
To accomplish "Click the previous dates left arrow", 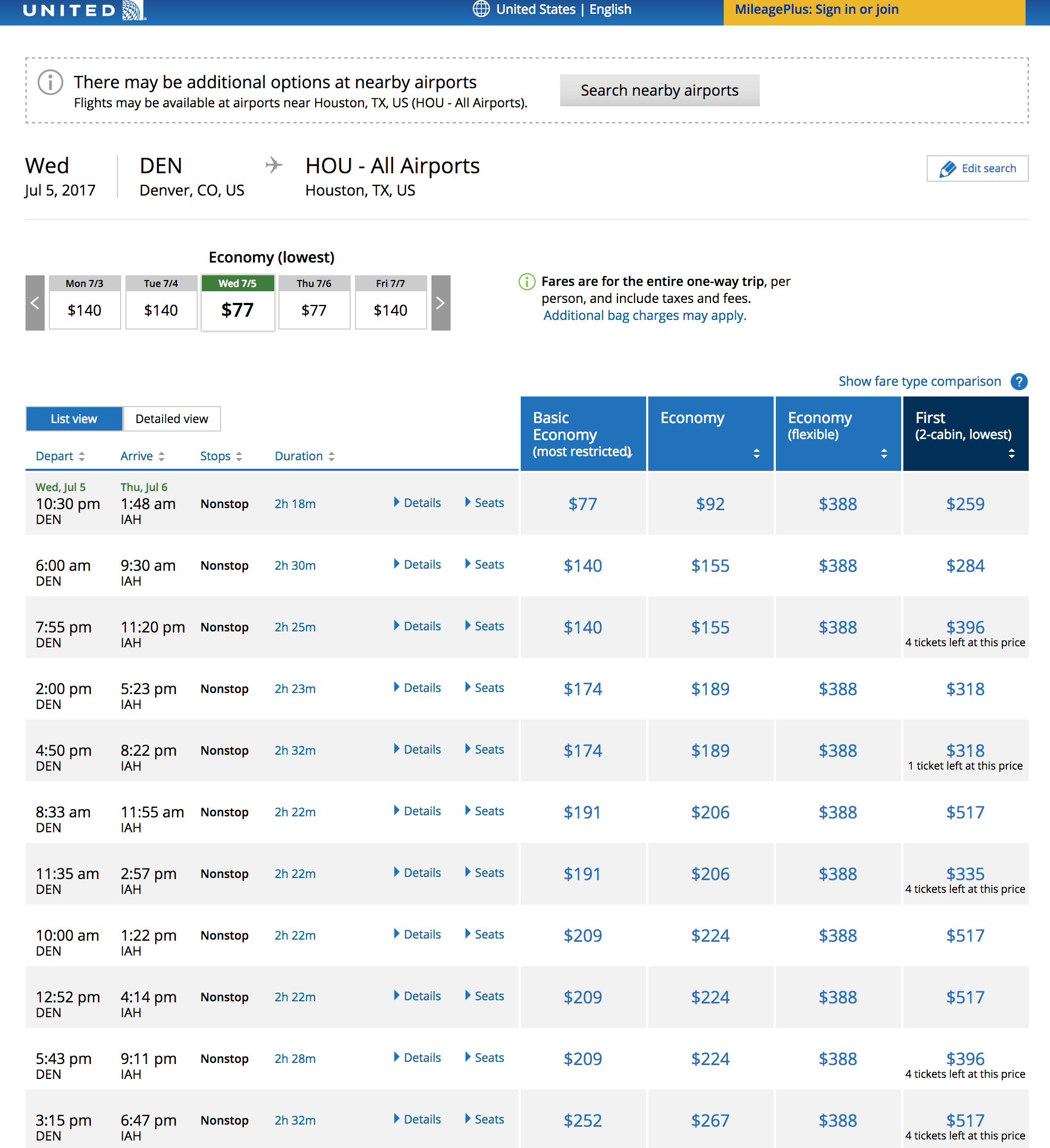I will 35,303.
